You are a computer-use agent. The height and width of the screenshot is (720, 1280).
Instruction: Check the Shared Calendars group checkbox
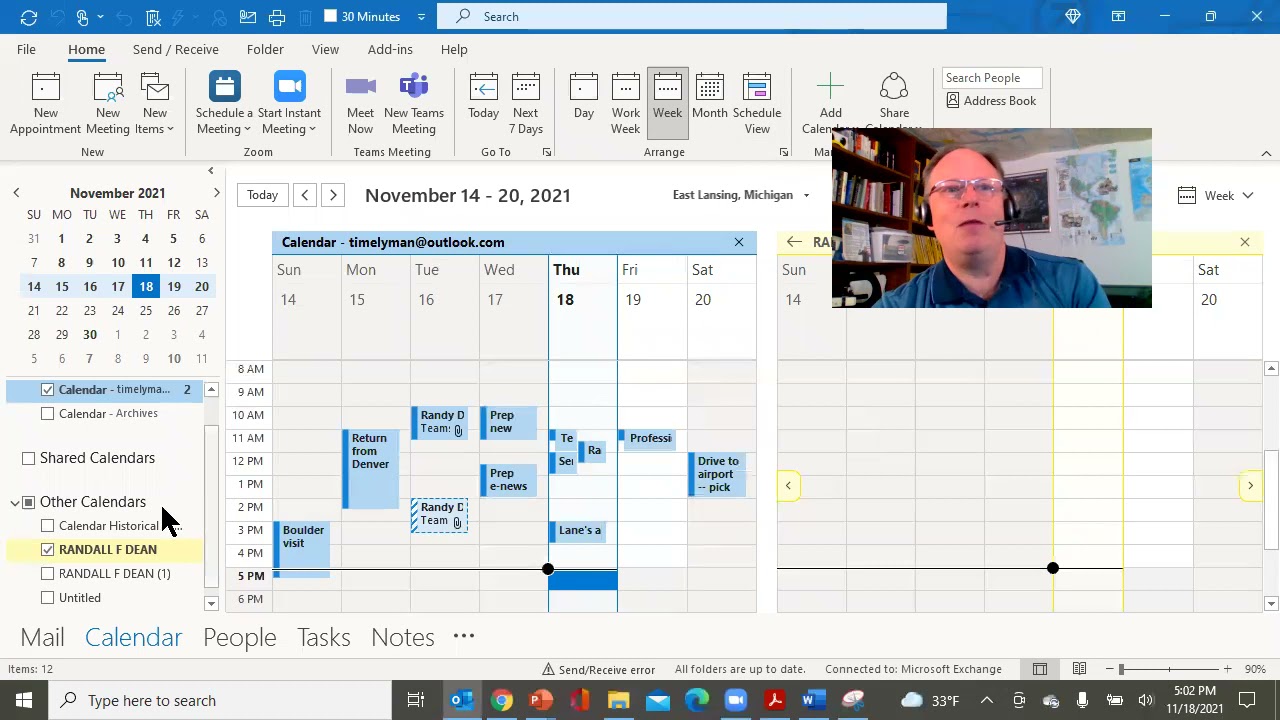point(28,458)
